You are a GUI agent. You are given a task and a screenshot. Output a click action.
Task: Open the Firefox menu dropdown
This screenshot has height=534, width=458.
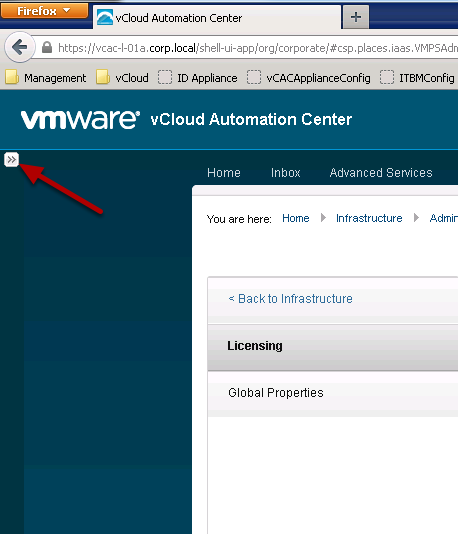(44, 10)
